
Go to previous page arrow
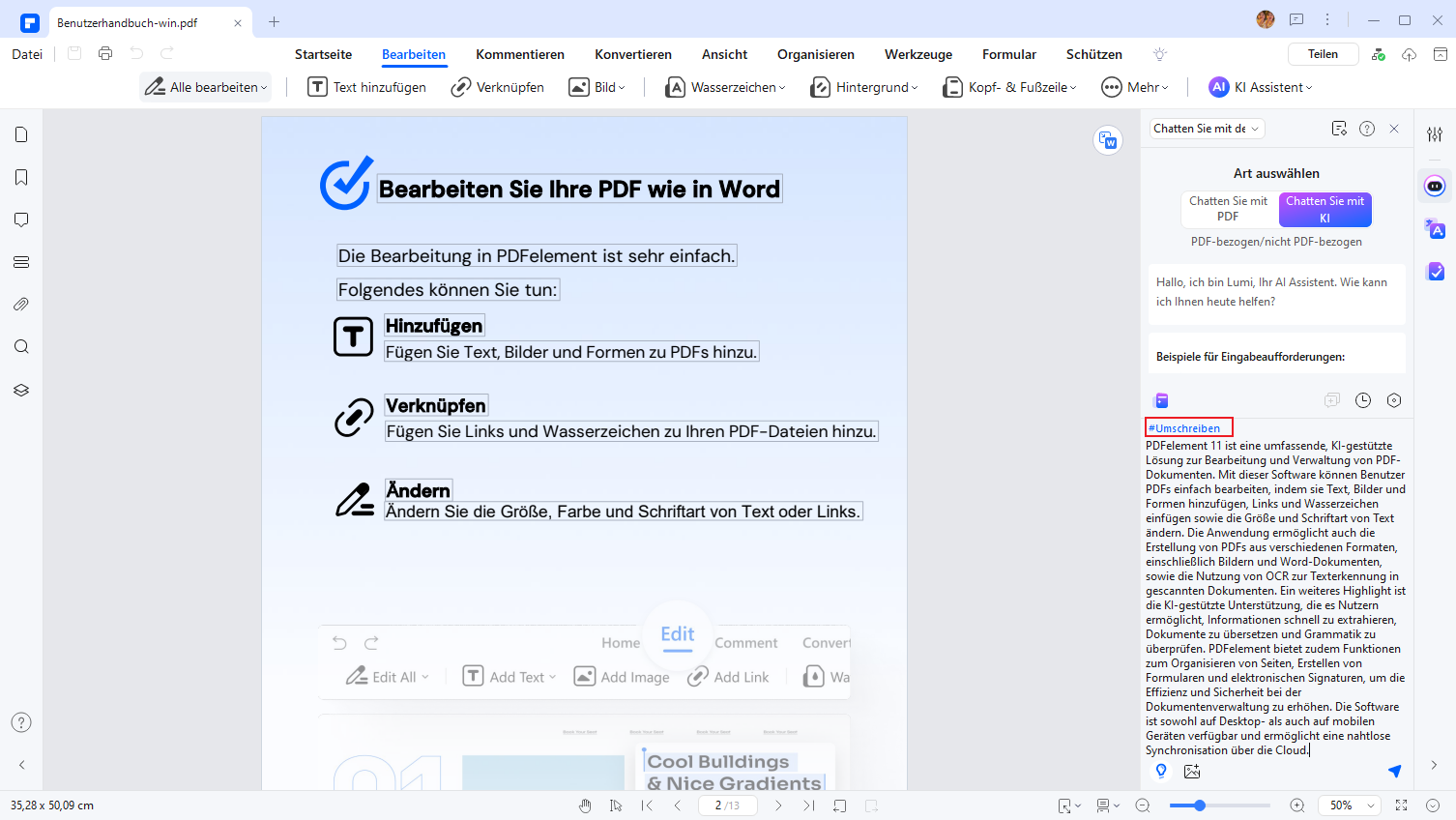678,805
